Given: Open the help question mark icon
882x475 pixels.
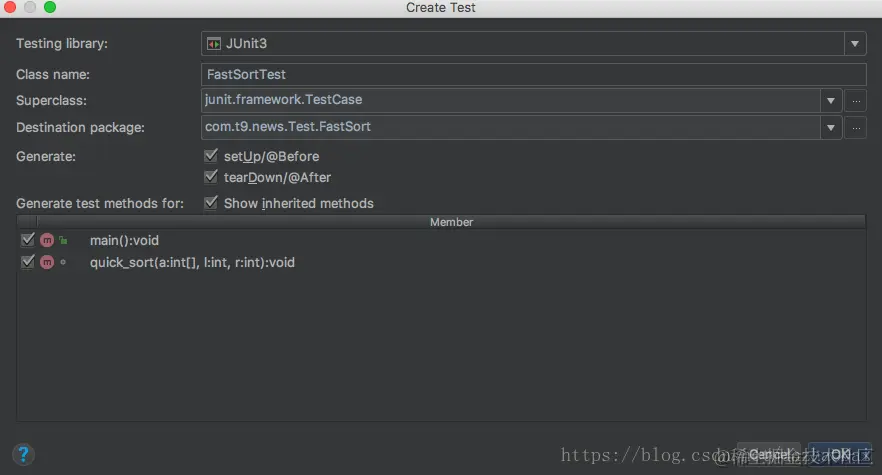Looking at the screenshot, I should pos(23,454).
